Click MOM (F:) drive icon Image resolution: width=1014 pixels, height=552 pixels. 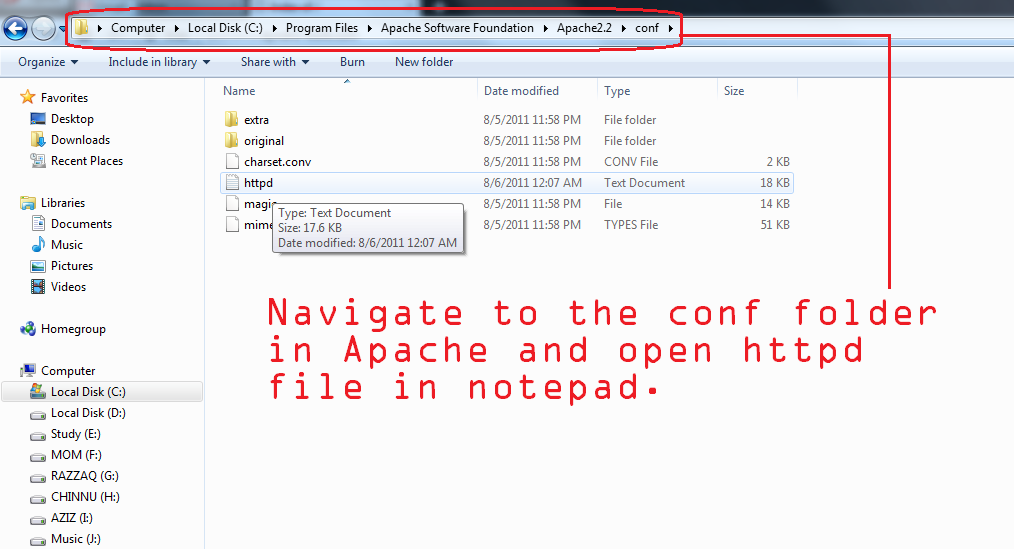click(x=38, y=456)
